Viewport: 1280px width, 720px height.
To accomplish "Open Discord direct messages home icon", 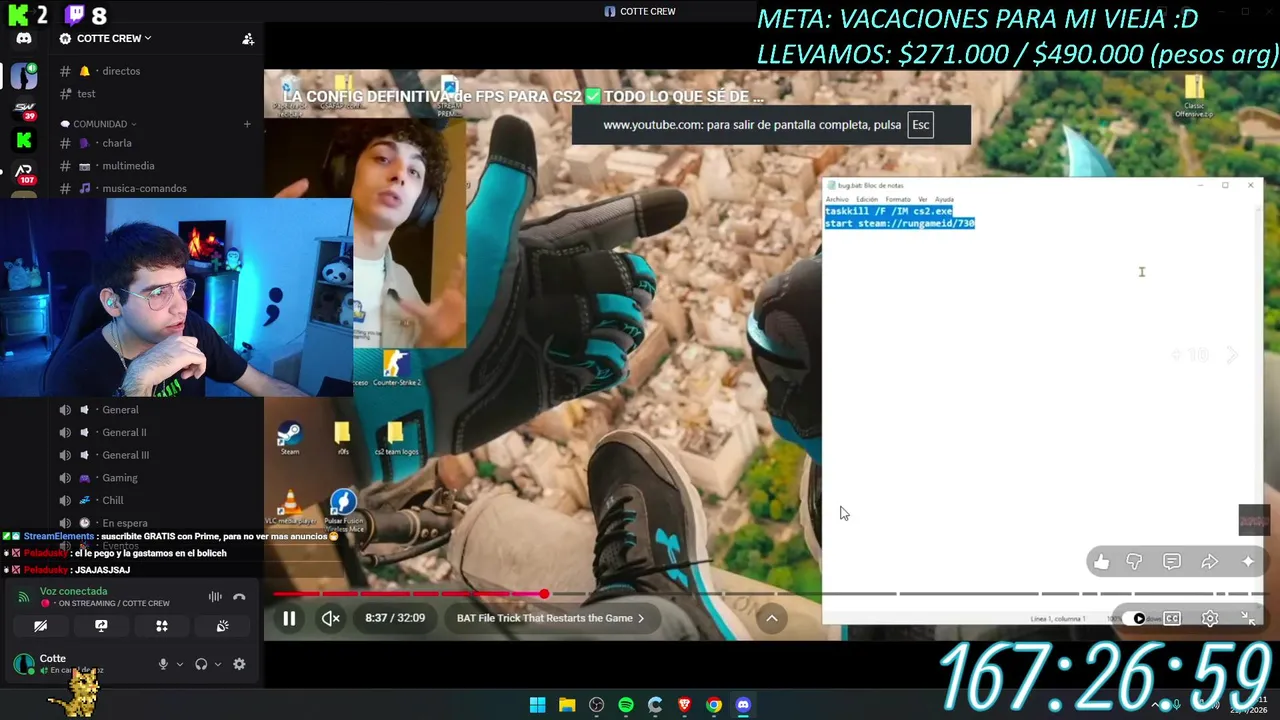I will [24, 38].
